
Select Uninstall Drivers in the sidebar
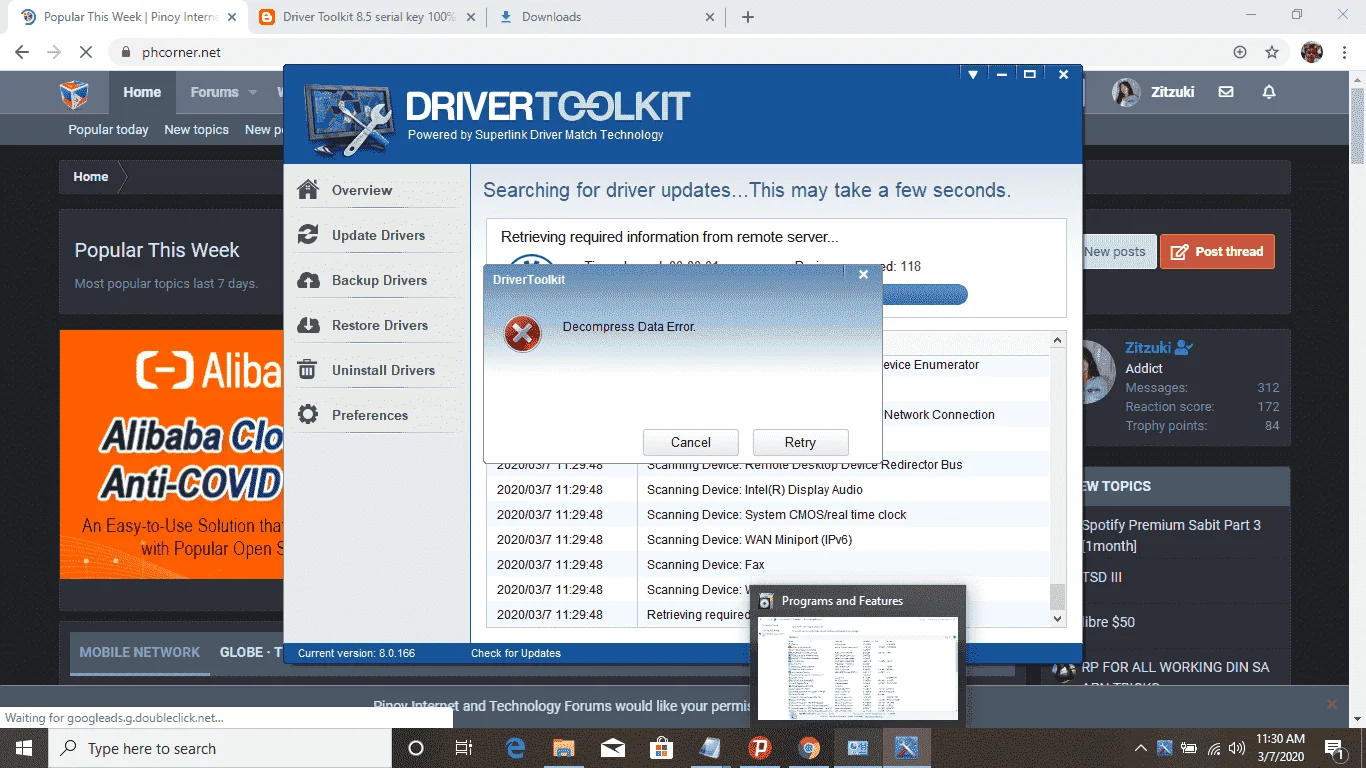[383, 370]
